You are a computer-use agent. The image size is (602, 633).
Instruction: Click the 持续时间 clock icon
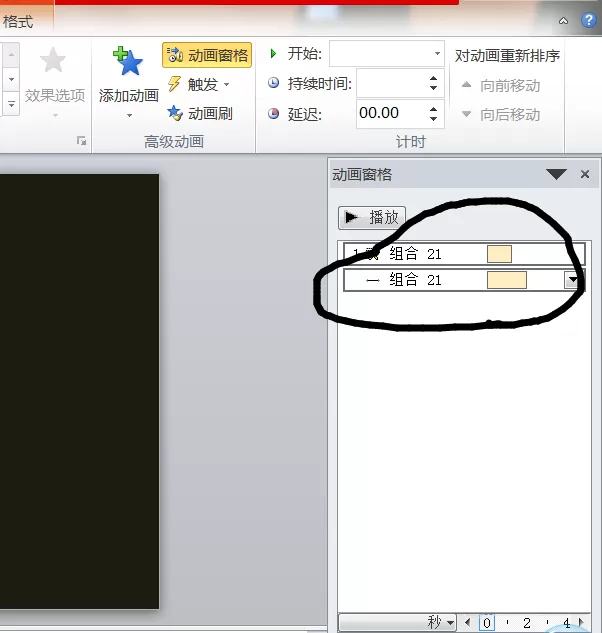coord(273,83)
